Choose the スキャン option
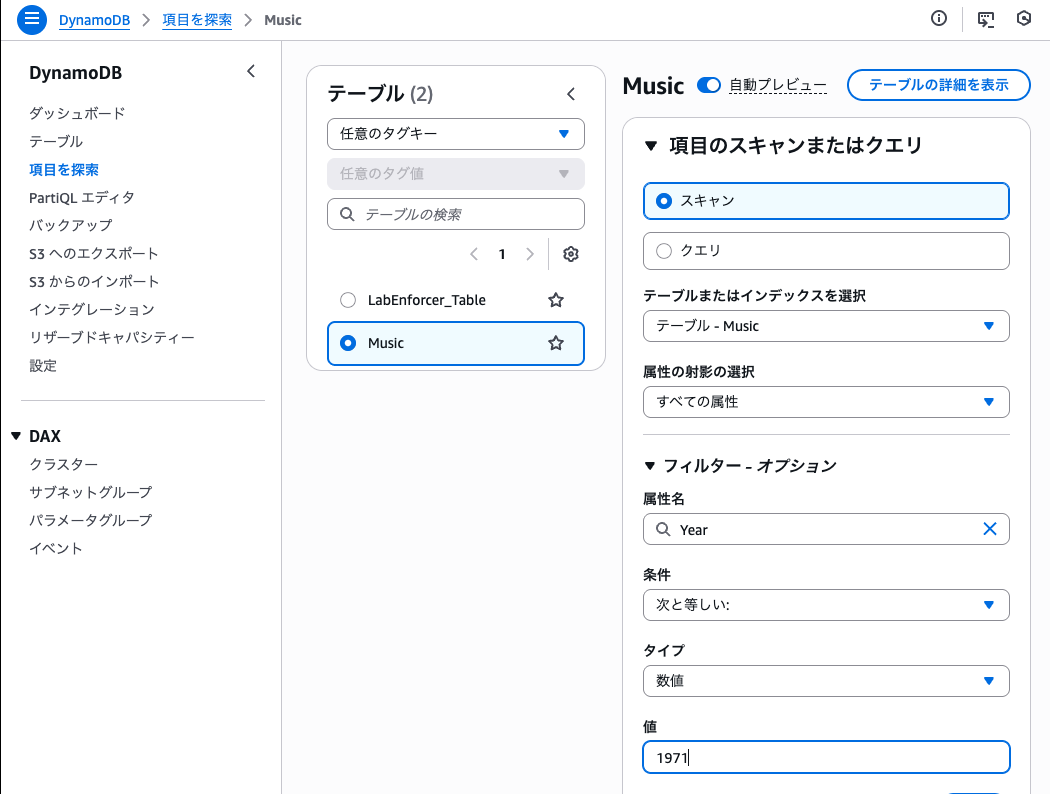This screenshot has width=1050, height=794. click(x=826, y=201)
